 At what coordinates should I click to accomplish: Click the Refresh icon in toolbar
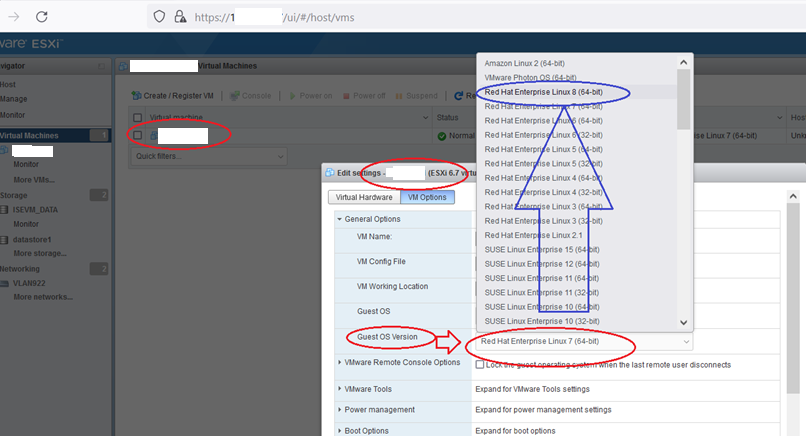459,96
